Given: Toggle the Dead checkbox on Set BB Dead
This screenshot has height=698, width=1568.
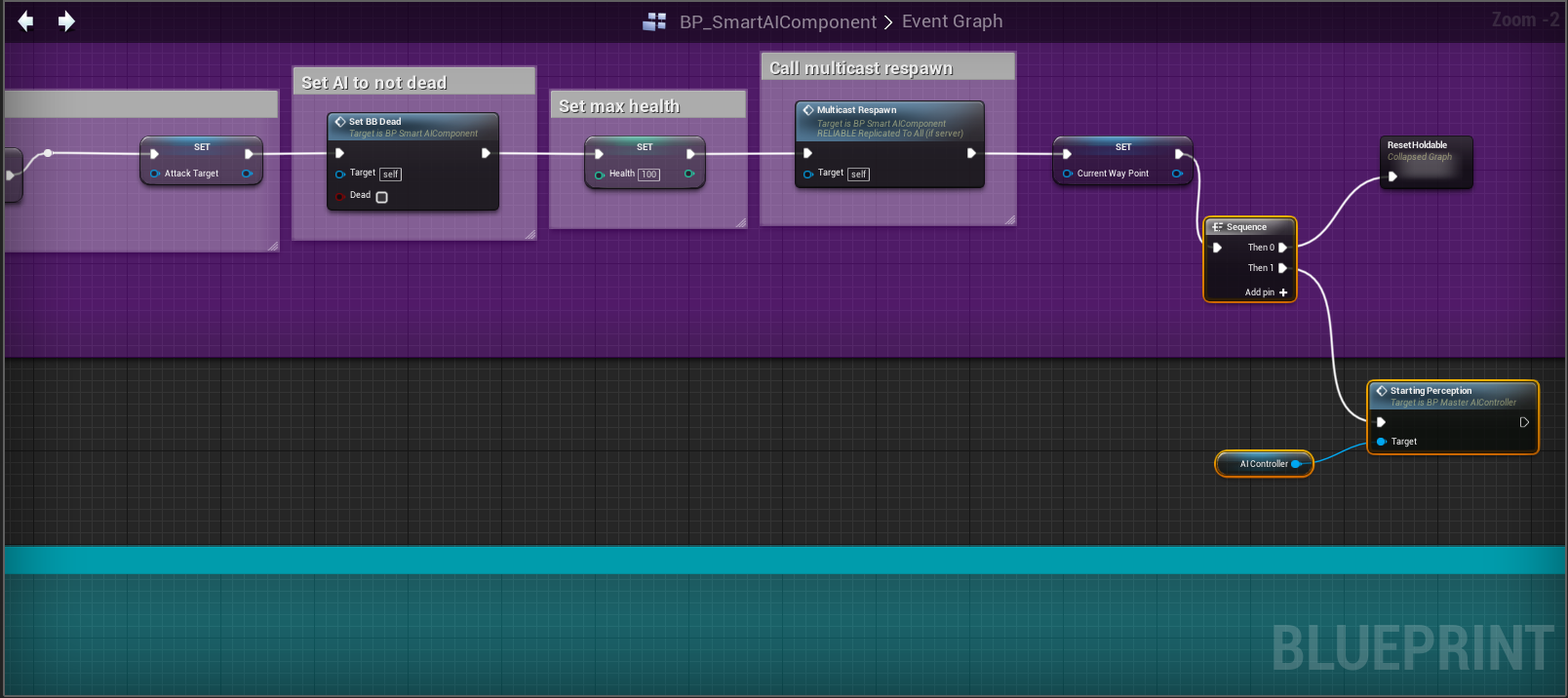Looking at the screenshot, I should [382, 197].
